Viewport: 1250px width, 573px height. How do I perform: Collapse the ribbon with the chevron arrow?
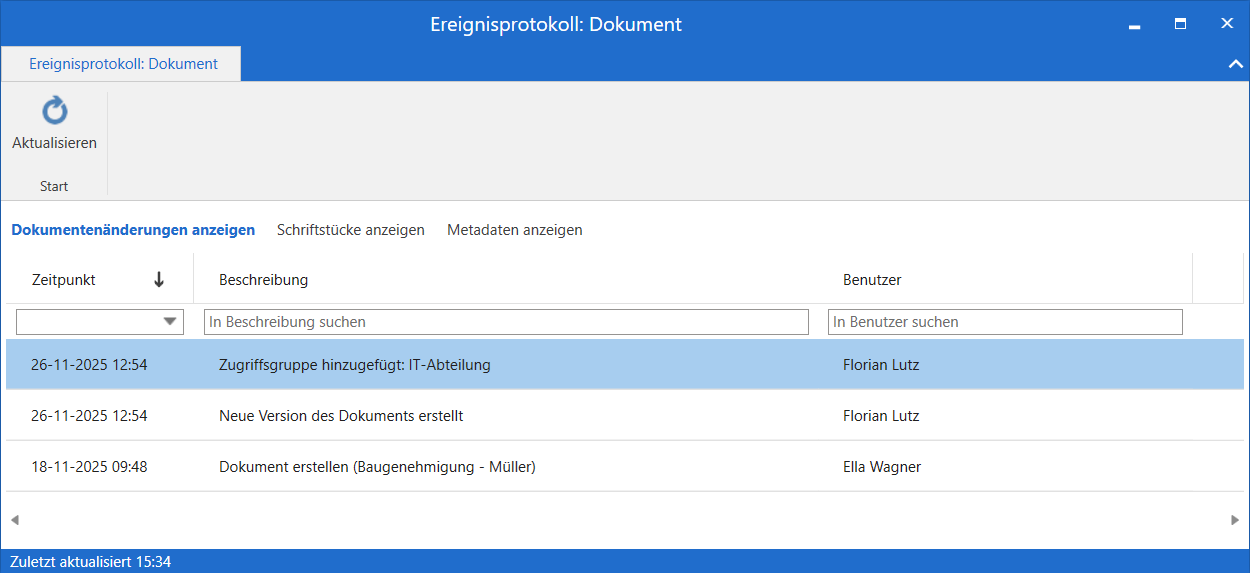coord(1234,64)
